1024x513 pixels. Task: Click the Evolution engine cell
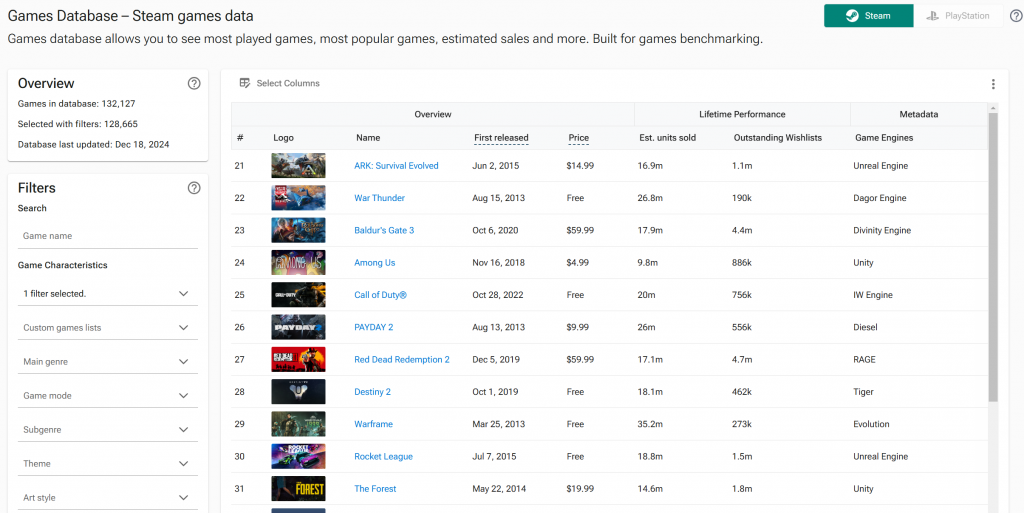pyautogui.click(x=871, y=424)
